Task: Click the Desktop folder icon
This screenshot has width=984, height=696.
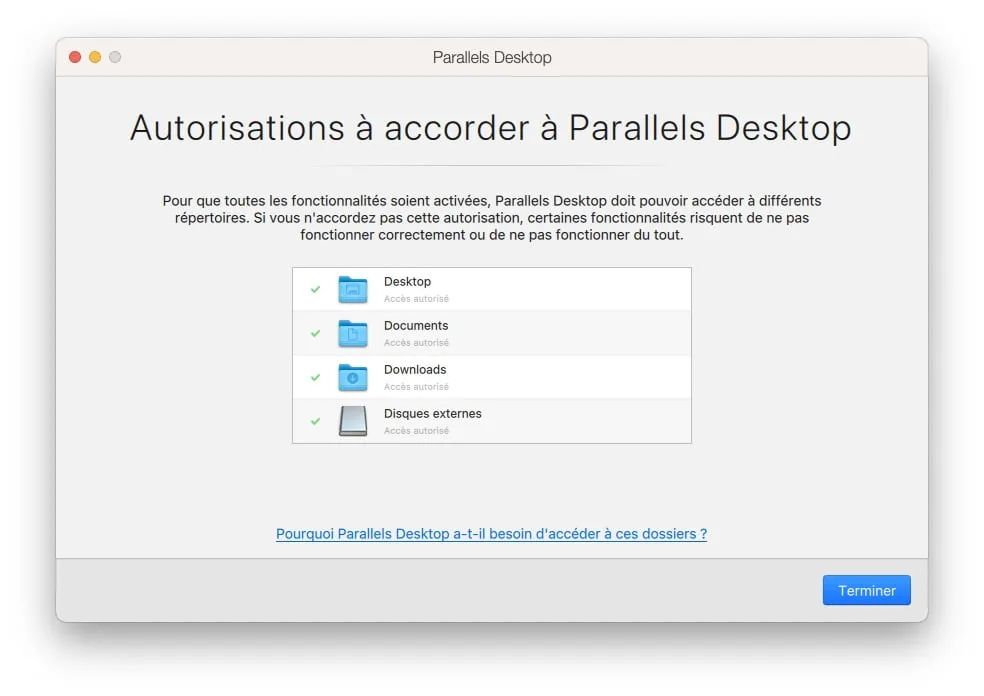Action: coord(353,289)
